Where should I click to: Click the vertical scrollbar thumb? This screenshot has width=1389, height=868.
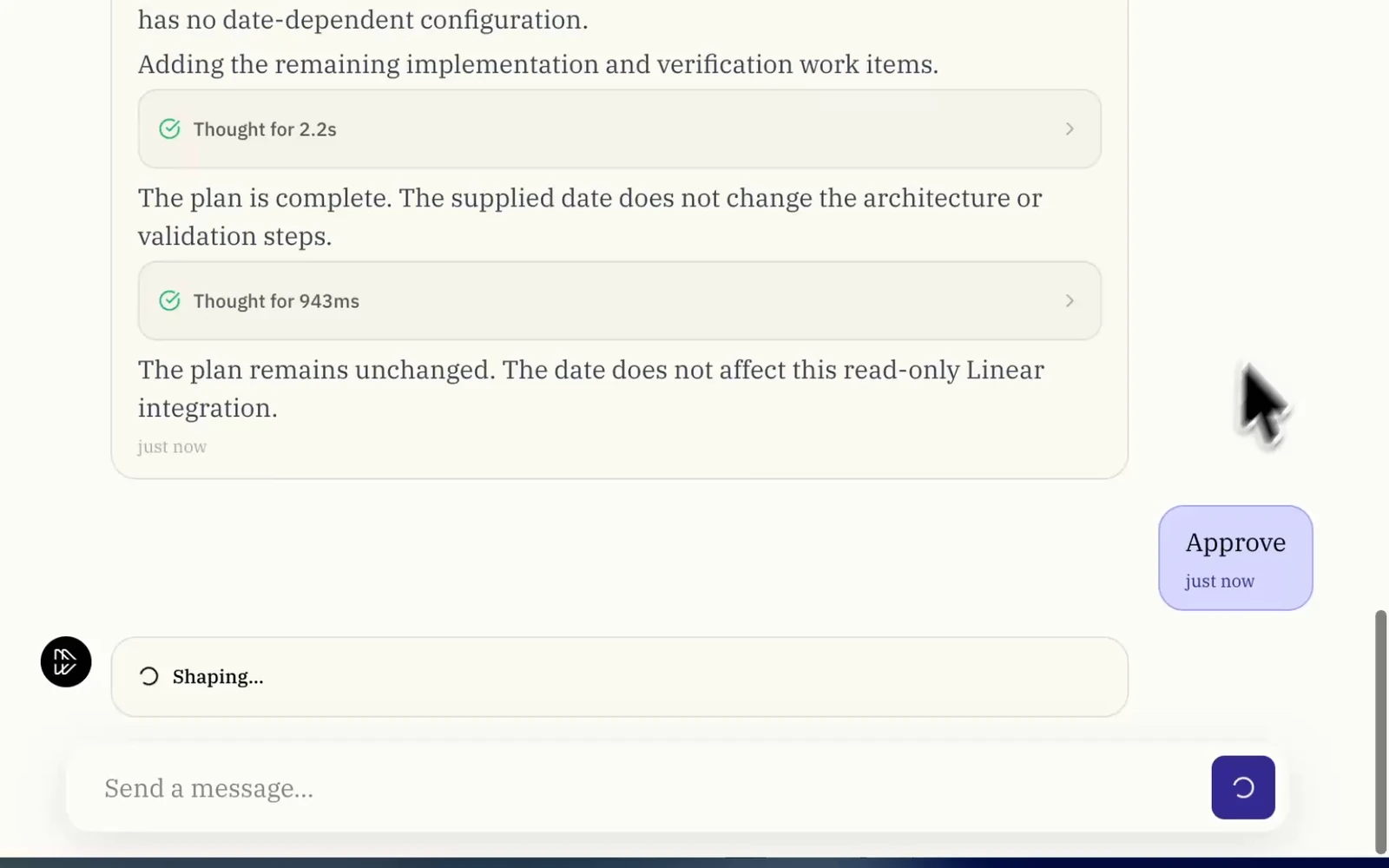tap(1380, 732)
